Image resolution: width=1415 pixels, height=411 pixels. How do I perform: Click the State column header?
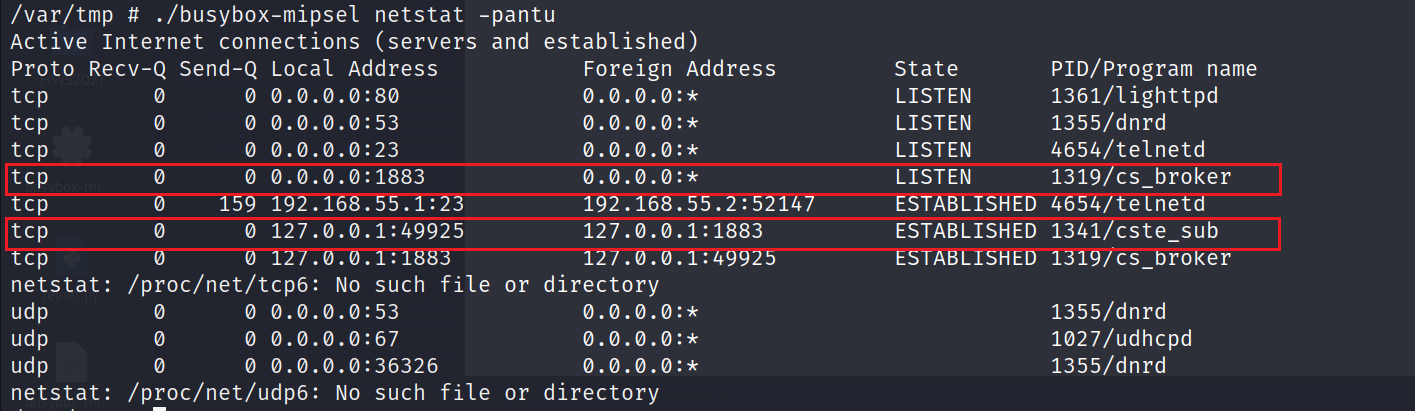[x=926, y=69]
